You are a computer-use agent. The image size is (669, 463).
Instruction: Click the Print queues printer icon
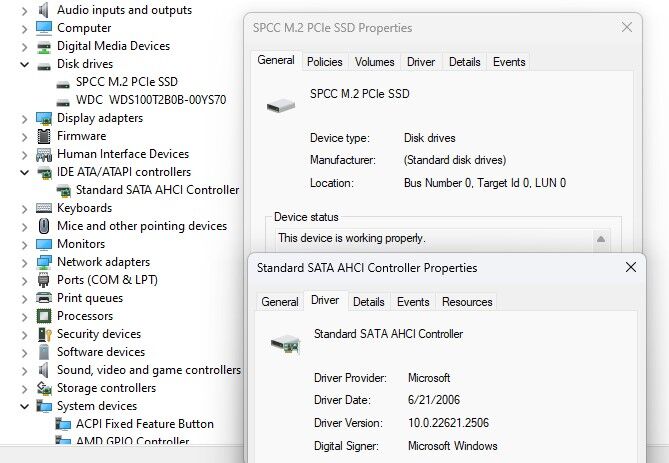pos(44,298)
